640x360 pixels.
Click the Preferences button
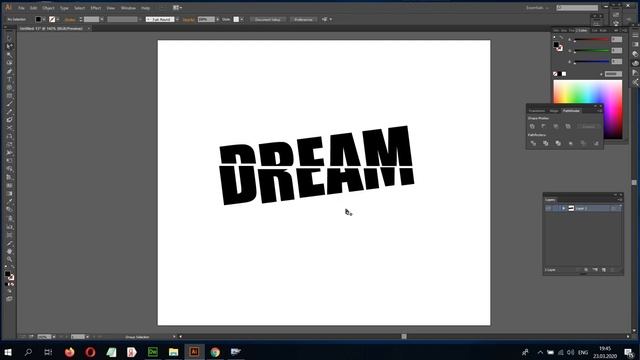(x=303, y=19)
